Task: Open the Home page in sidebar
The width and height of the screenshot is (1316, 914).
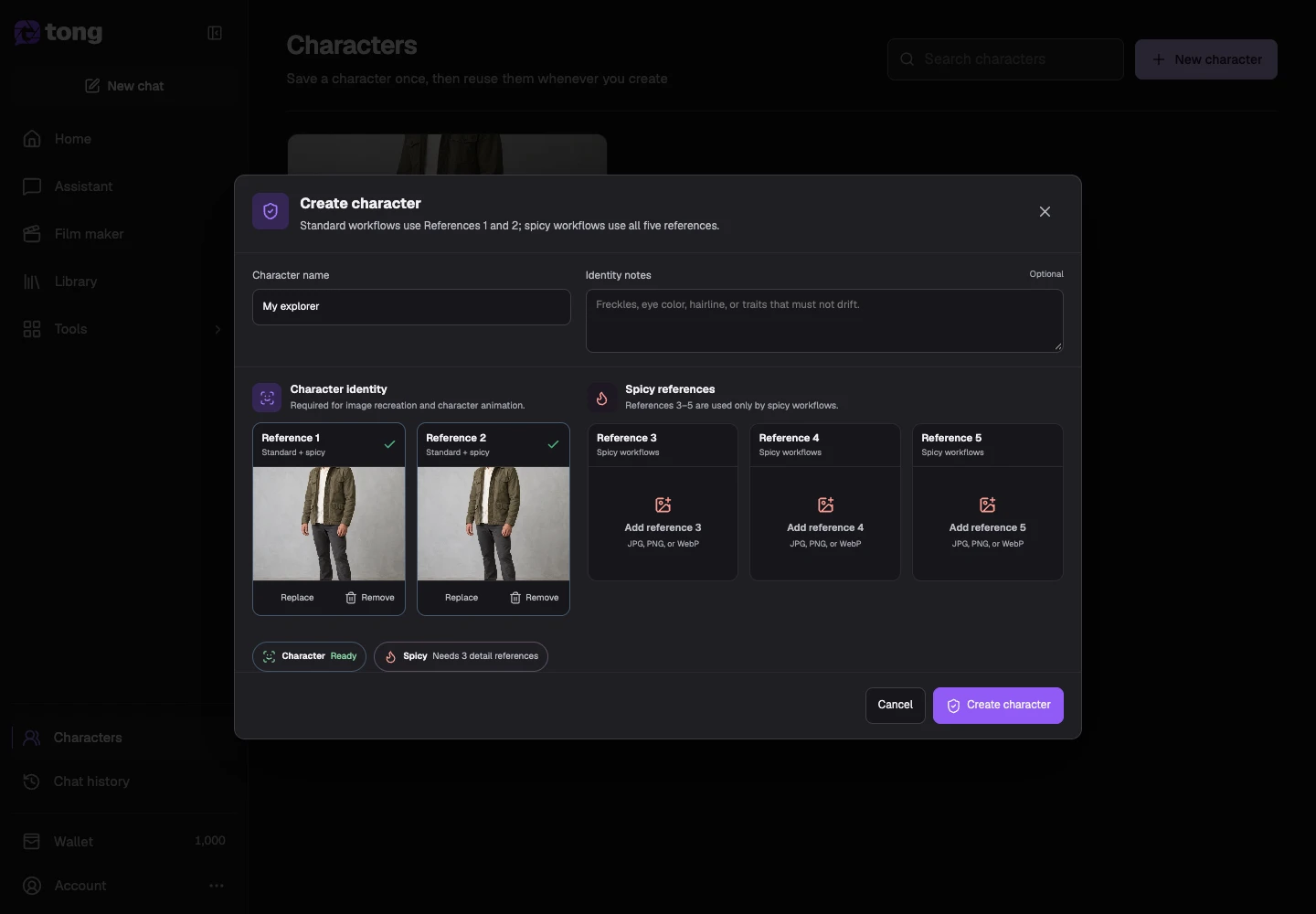Action: (x=123, y=139)
